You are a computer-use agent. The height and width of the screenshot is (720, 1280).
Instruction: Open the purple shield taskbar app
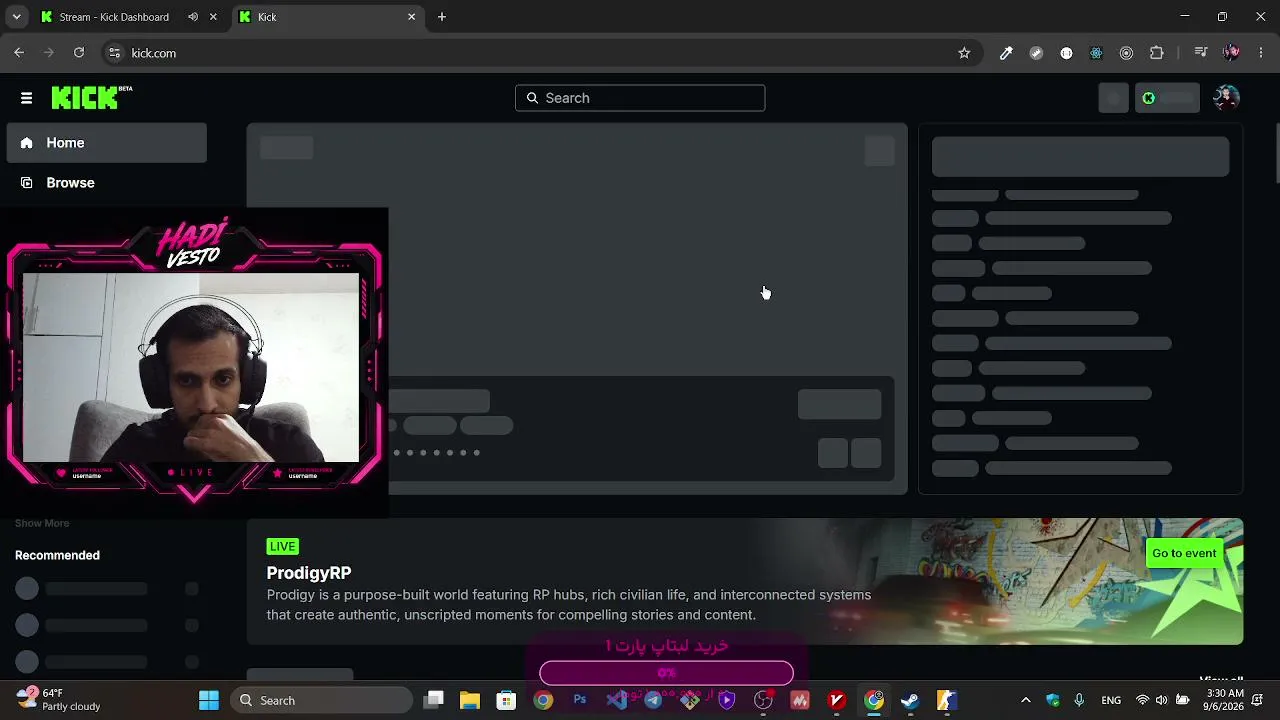coord(727,700)
